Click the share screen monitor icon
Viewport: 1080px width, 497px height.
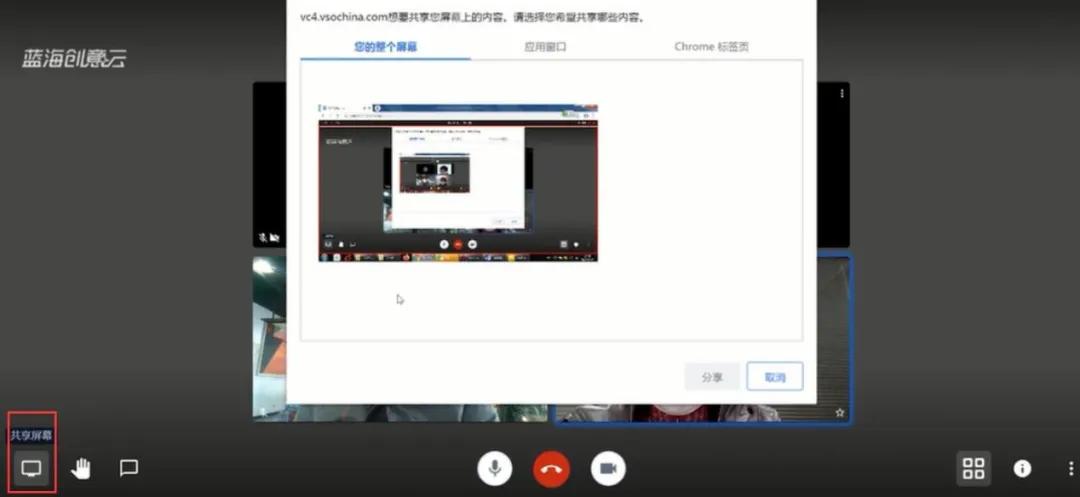(x=31, y=469)
